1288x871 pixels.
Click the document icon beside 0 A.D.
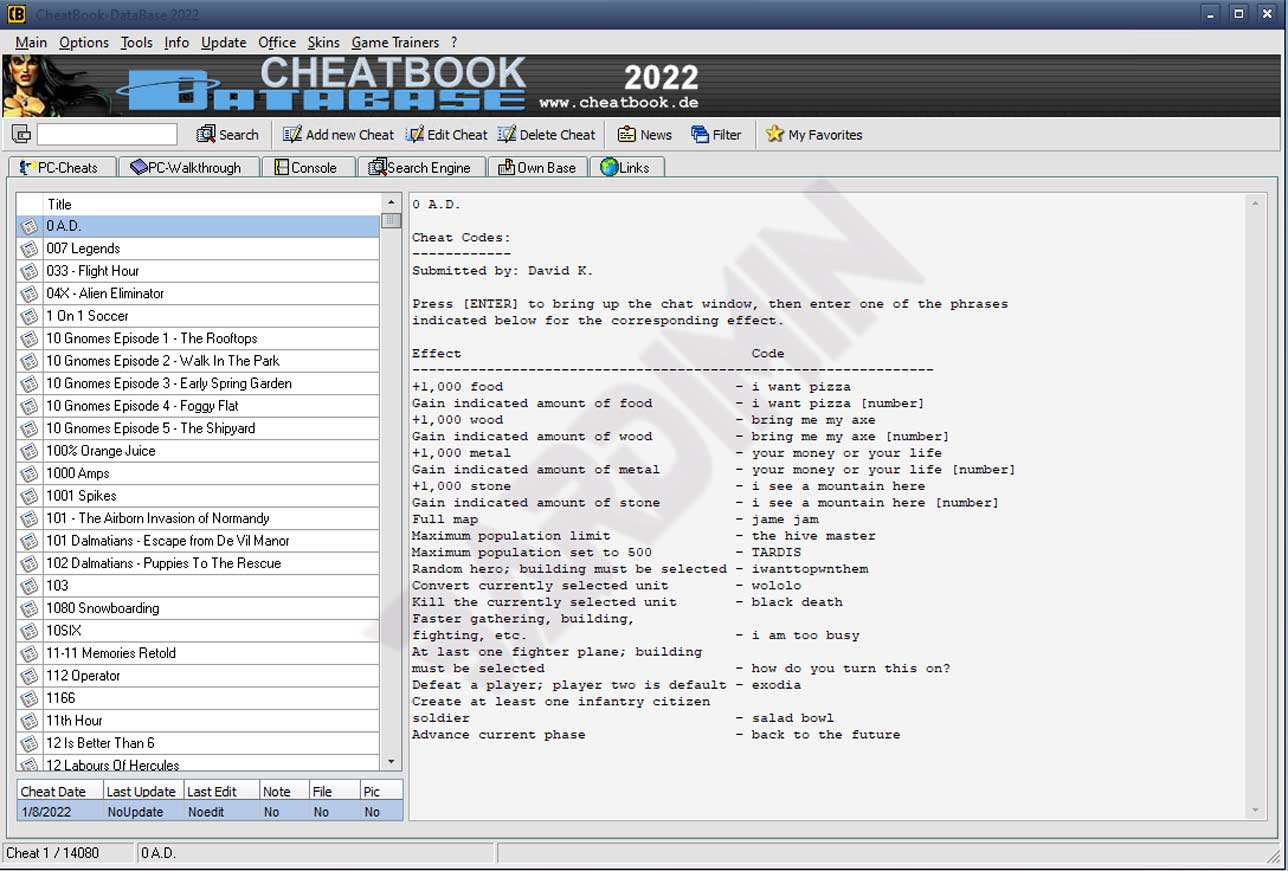[x=29, y=227]
